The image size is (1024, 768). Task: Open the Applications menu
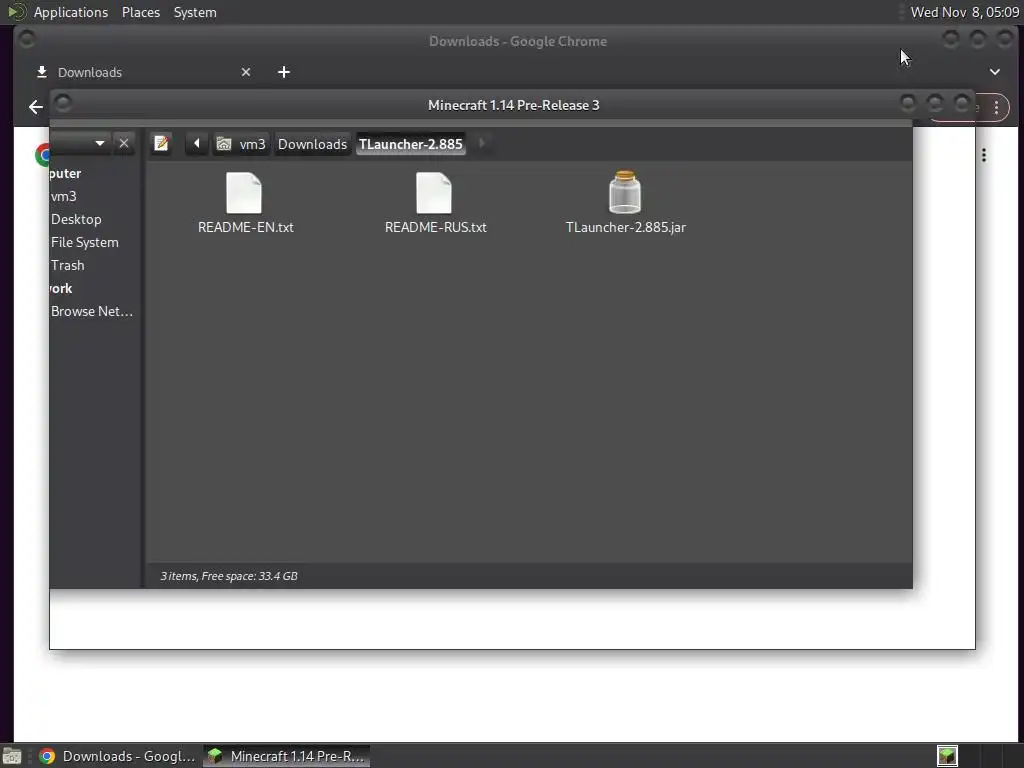(71, 12)
